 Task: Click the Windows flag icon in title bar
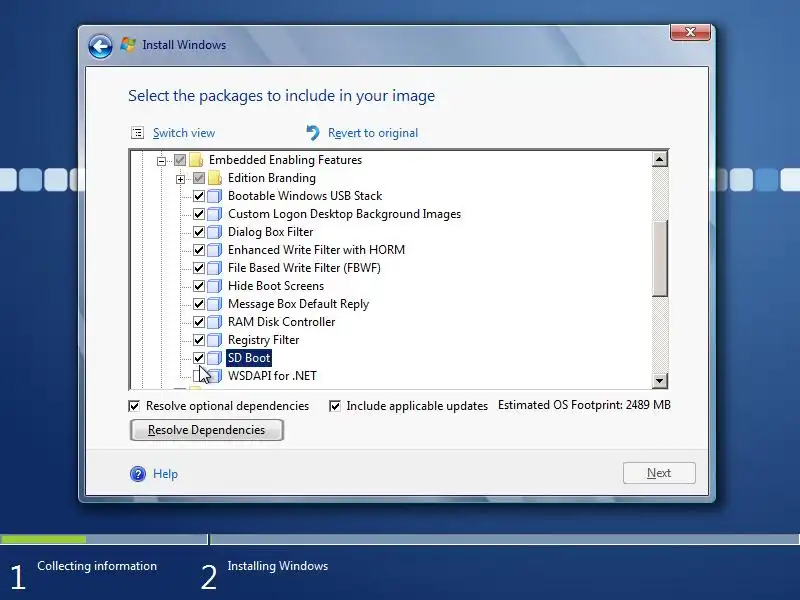click(x=128, y=45)
